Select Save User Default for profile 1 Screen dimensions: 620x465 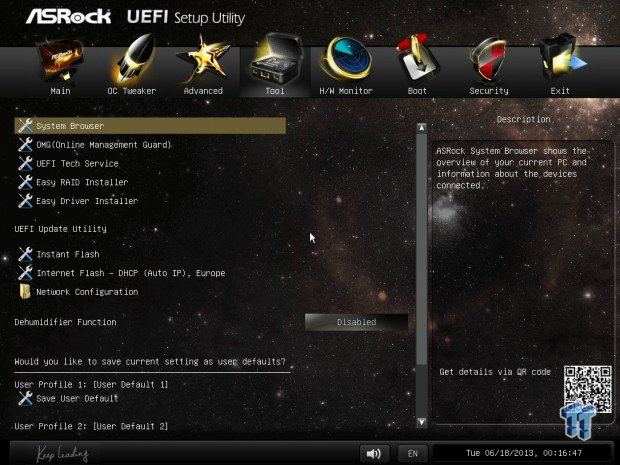pos(77,398)
